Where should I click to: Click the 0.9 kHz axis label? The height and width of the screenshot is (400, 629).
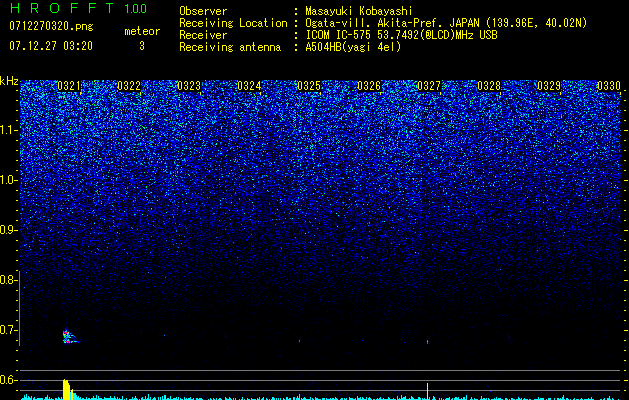[x=8, y=230]
